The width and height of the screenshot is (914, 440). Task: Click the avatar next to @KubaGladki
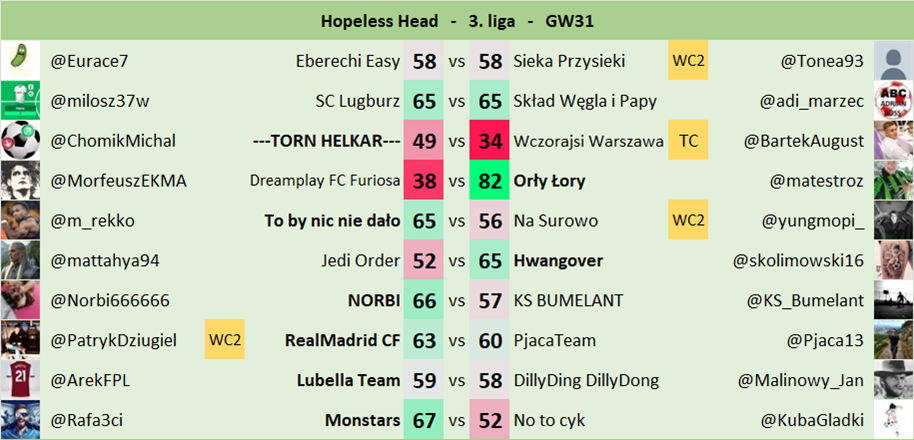[x=893, y=420]
